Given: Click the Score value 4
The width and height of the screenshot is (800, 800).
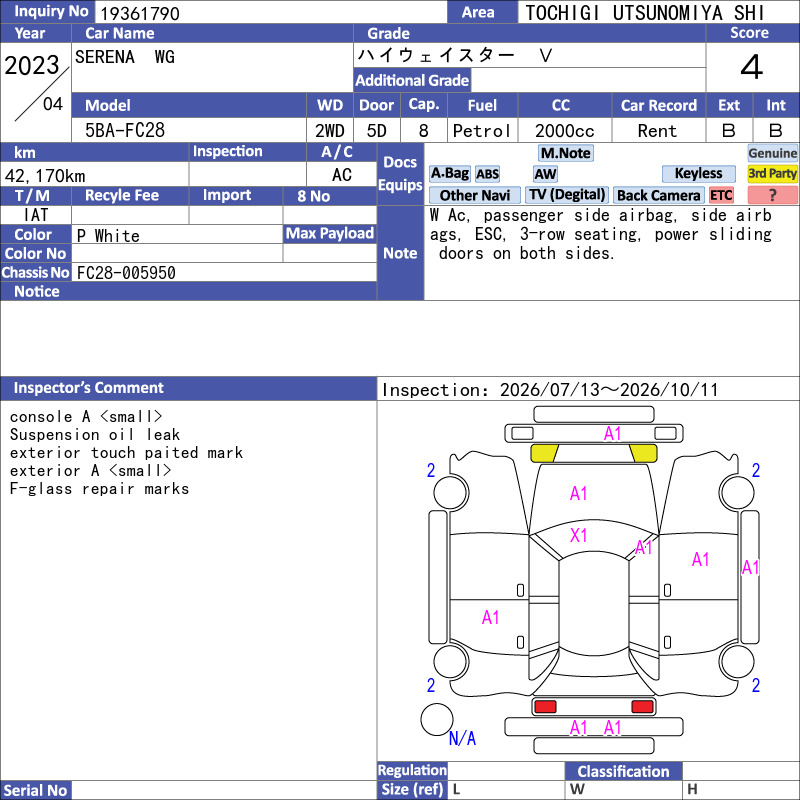Looking at the screenshot, I should click(752, 67).
